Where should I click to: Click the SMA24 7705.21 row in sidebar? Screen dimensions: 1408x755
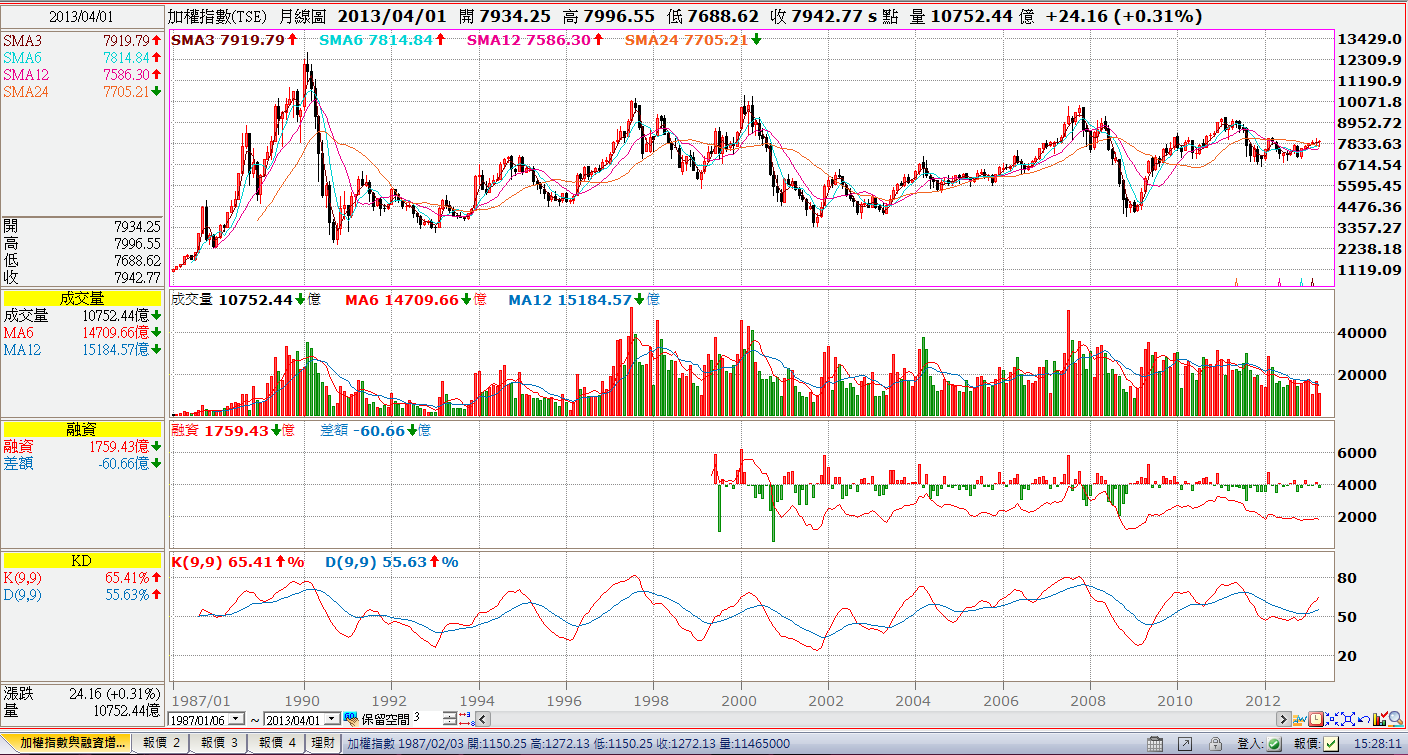[x=82, y=92]
